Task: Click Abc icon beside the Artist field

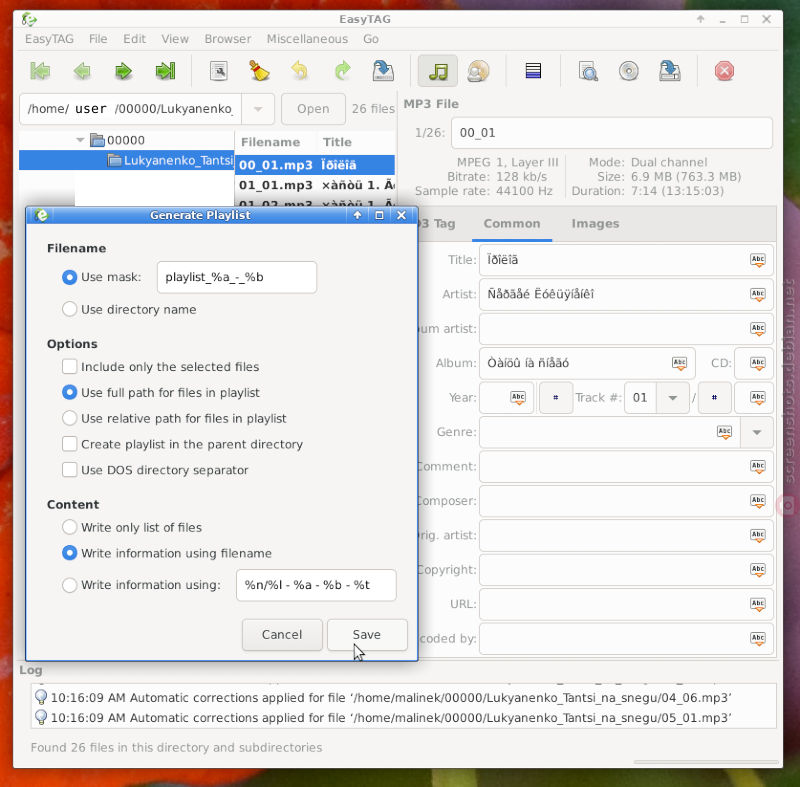Action: pyautogui.click(x=758, y=294)
